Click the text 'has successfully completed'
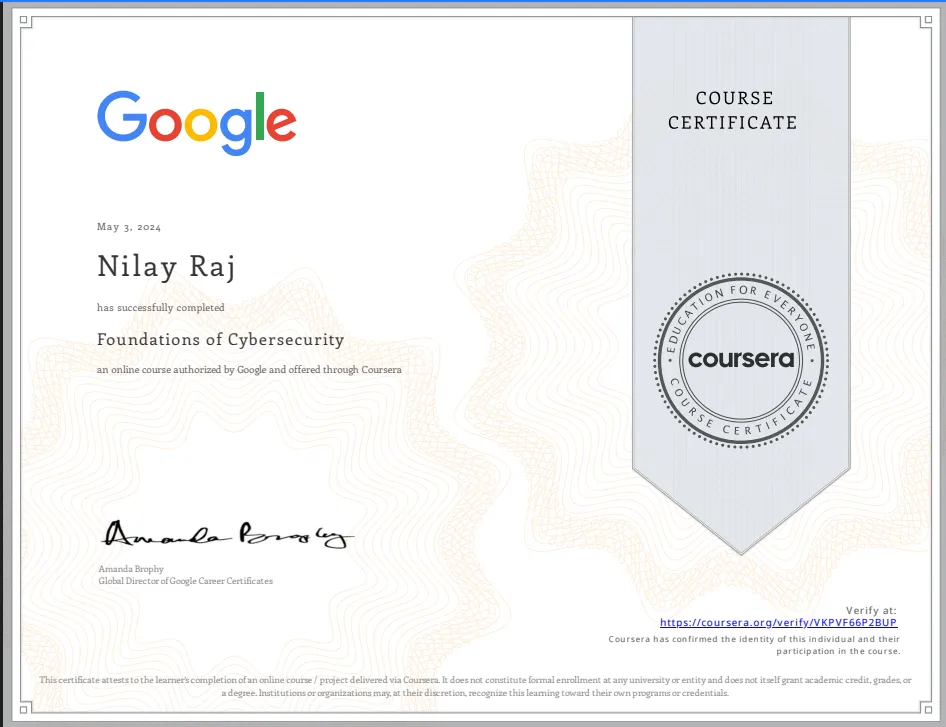Screen dimensions: 946x727 tap(160, 308)
